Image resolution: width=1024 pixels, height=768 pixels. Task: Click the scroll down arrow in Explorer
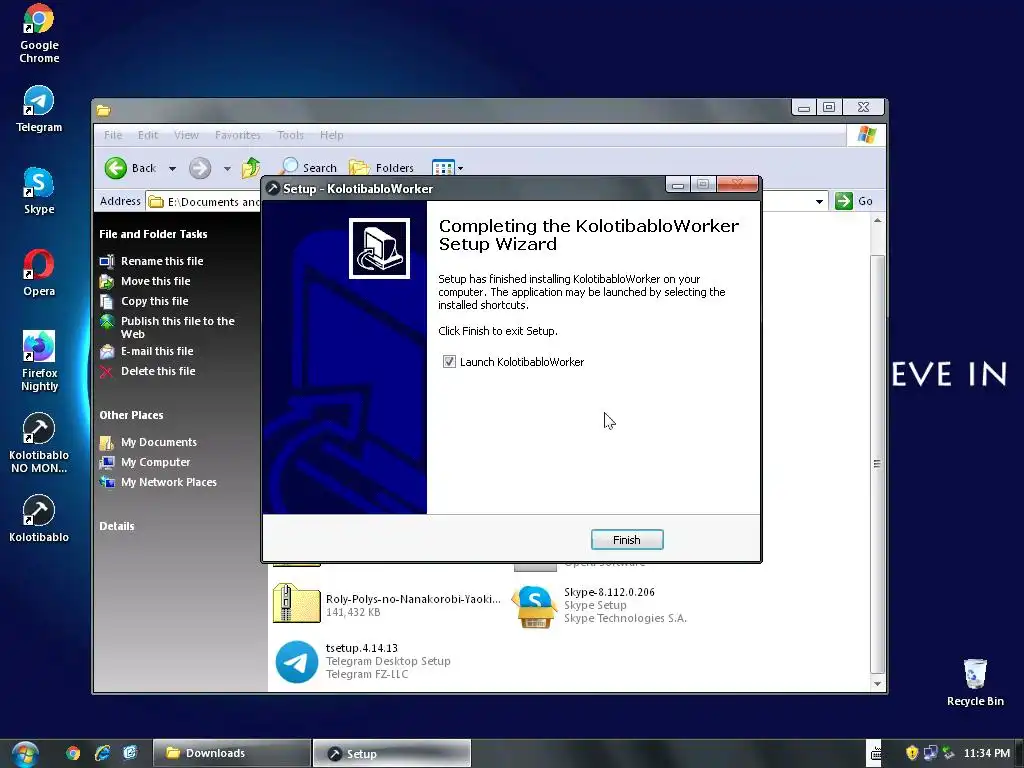(878, 684)
